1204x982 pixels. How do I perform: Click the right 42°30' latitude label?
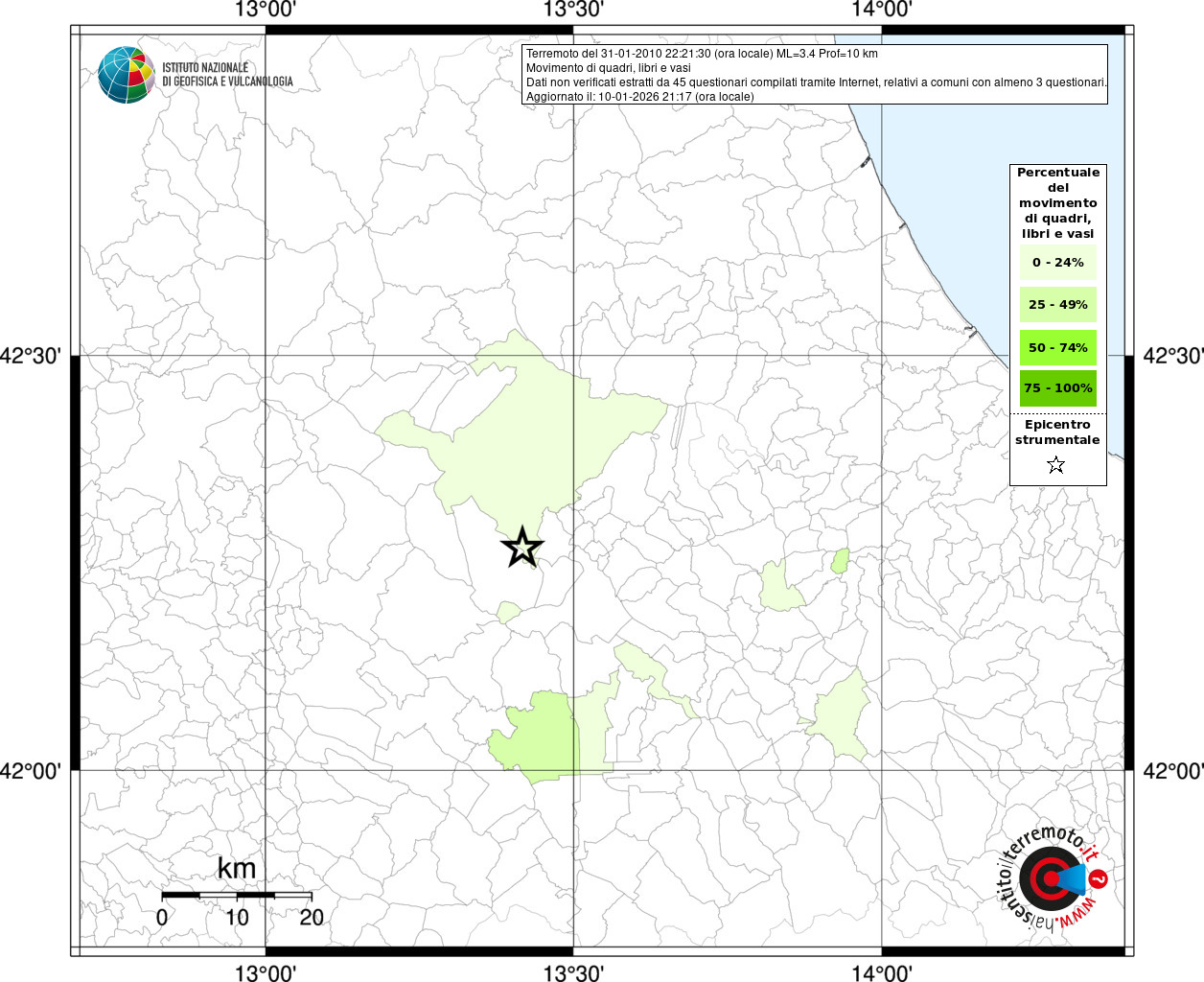1172,356
